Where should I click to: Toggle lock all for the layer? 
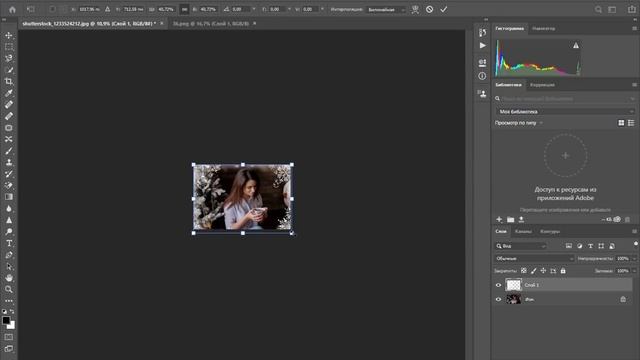click(x=563, y=271)
